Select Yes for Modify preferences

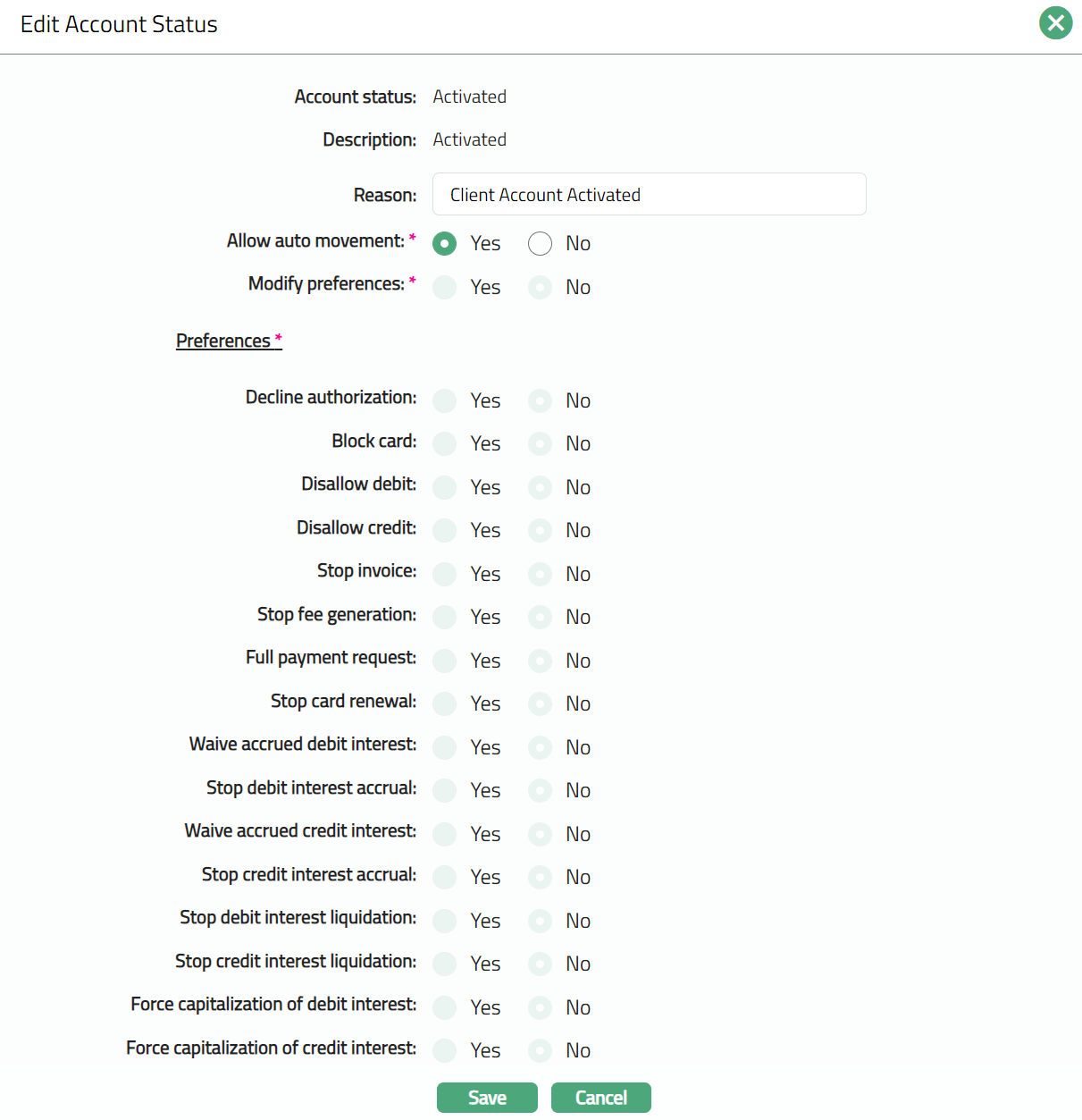445,288
